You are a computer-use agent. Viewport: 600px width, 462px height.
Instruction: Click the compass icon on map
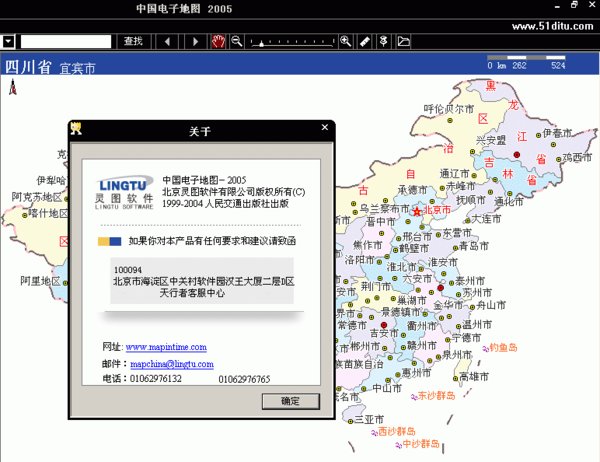click(x=13, y=87)
